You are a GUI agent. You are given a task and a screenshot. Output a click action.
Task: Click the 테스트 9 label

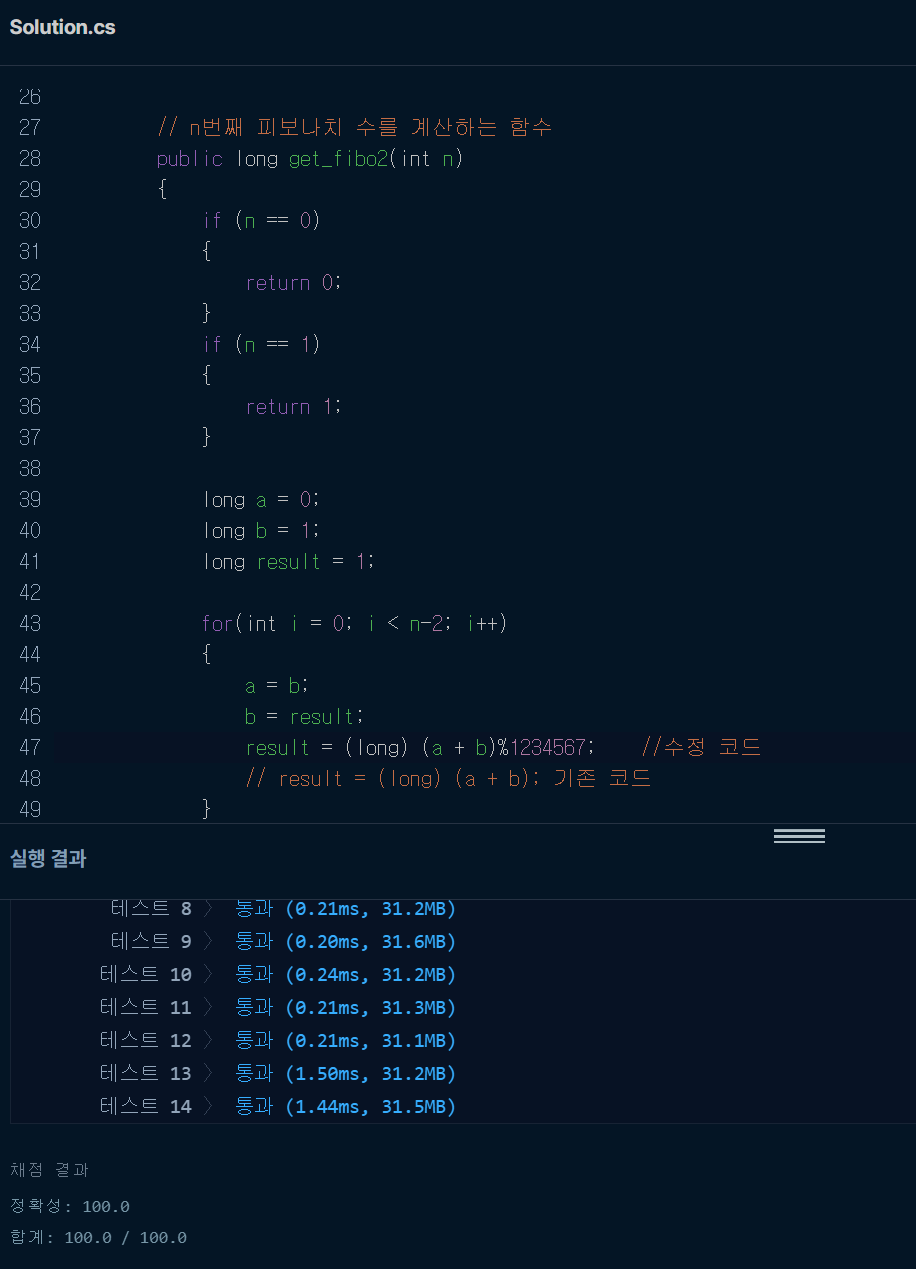point(151,942)
